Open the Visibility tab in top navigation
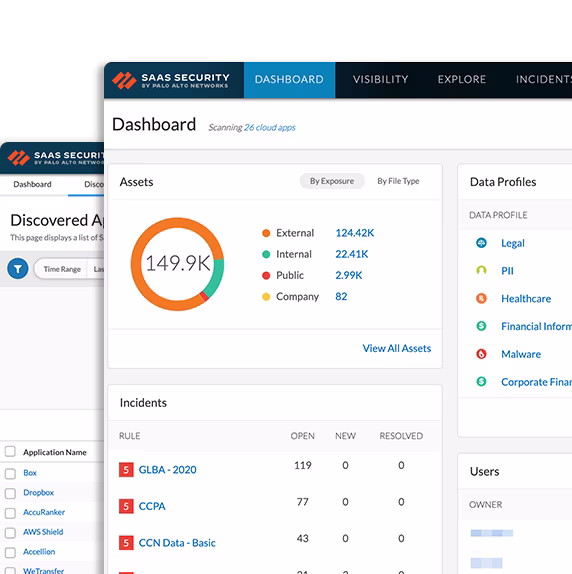Screen dimensions: 572x574 (380, 79)
